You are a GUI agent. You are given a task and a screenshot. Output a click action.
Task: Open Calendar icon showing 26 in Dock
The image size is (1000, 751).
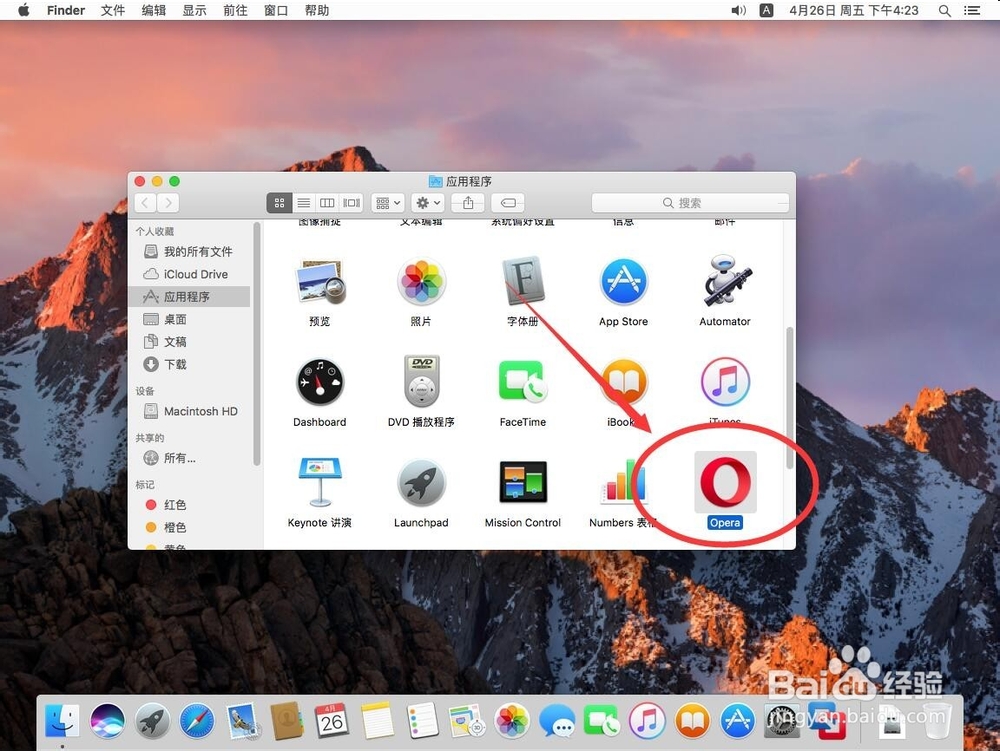pyautogui.click(x=332, y=721)
